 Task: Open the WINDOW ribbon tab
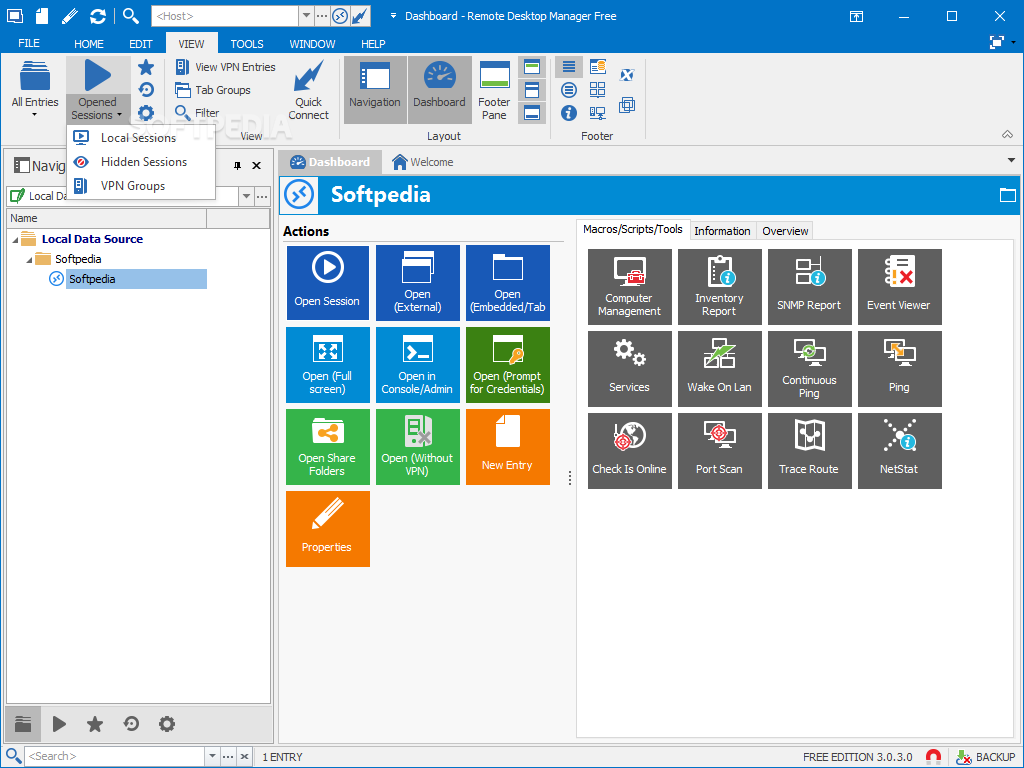click(x=312, y=44)
